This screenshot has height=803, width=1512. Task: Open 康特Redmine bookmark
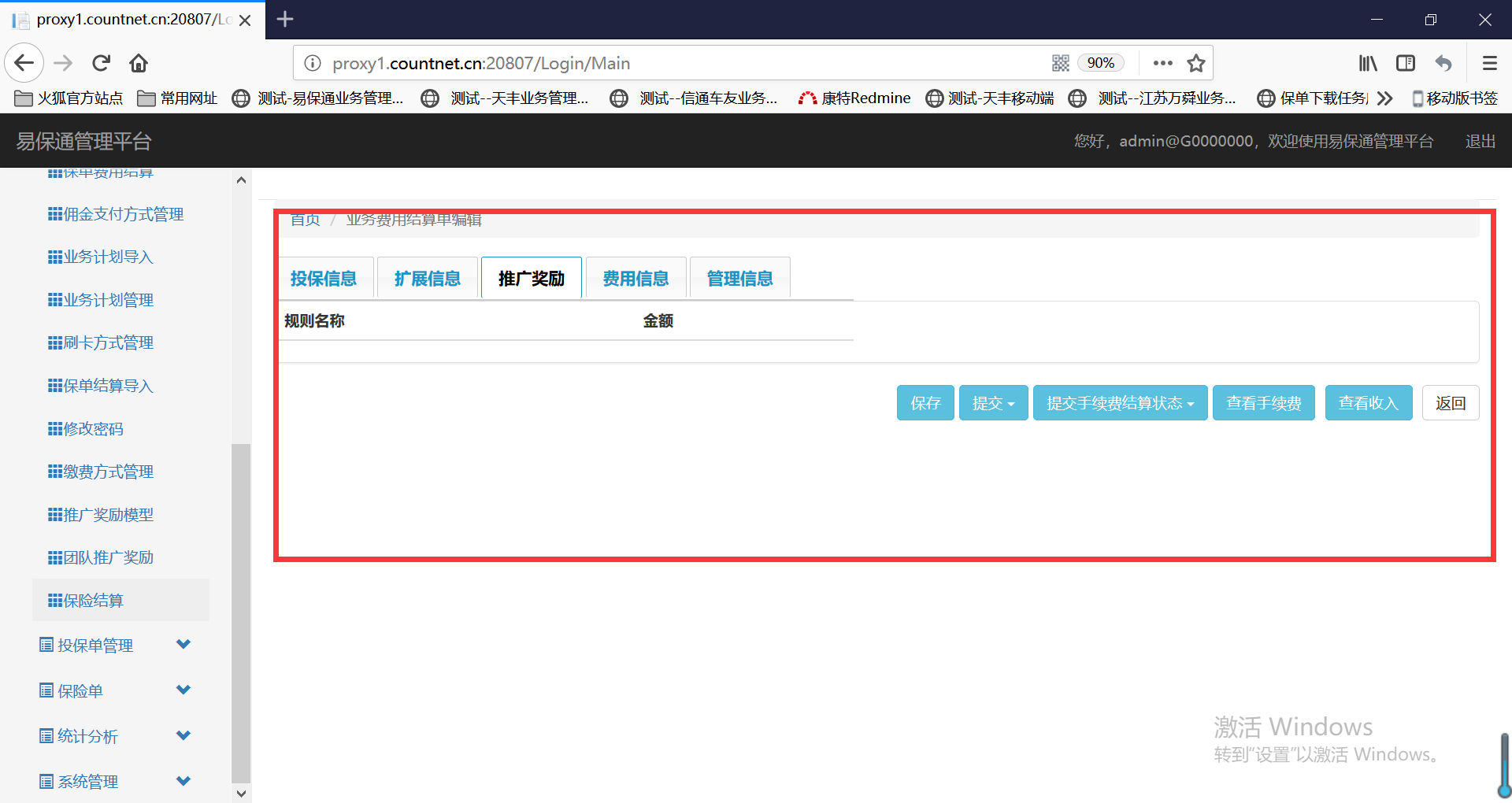[x=854, y=98]
